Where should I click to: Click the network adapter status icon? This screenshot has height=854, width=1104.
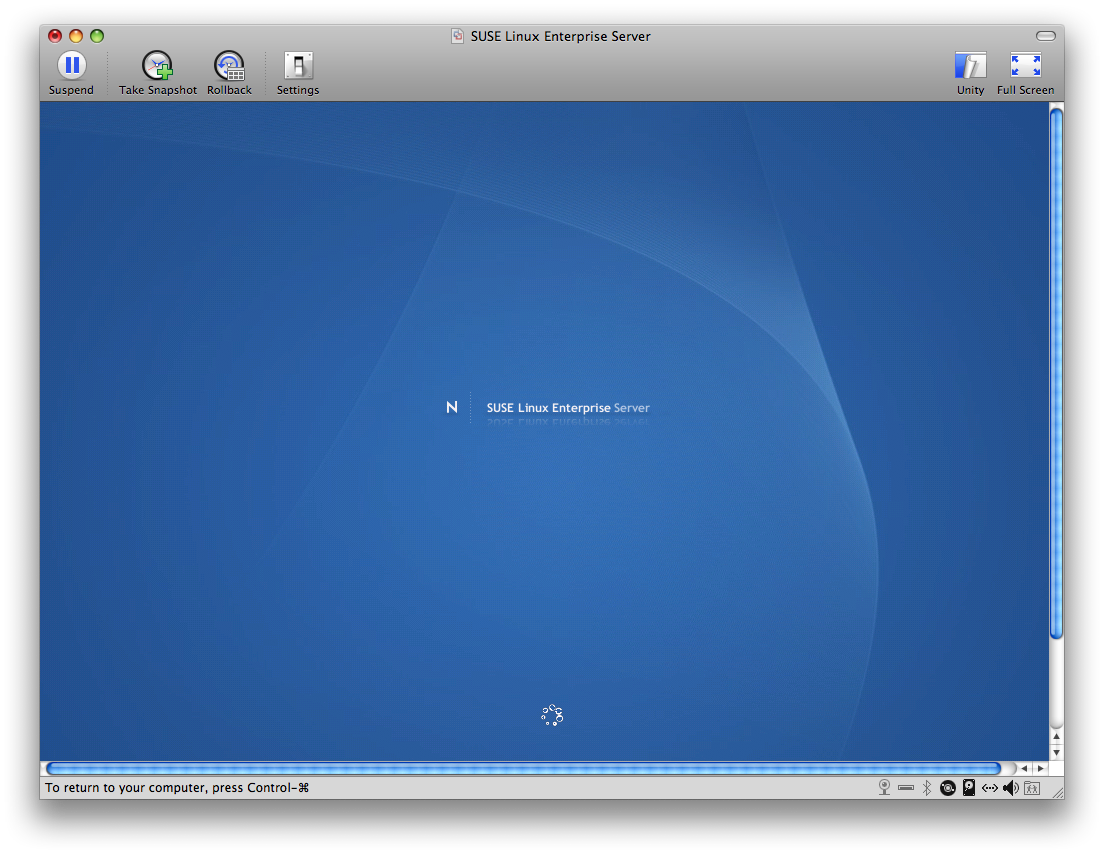pyautogui.click(x=990, y=788)
